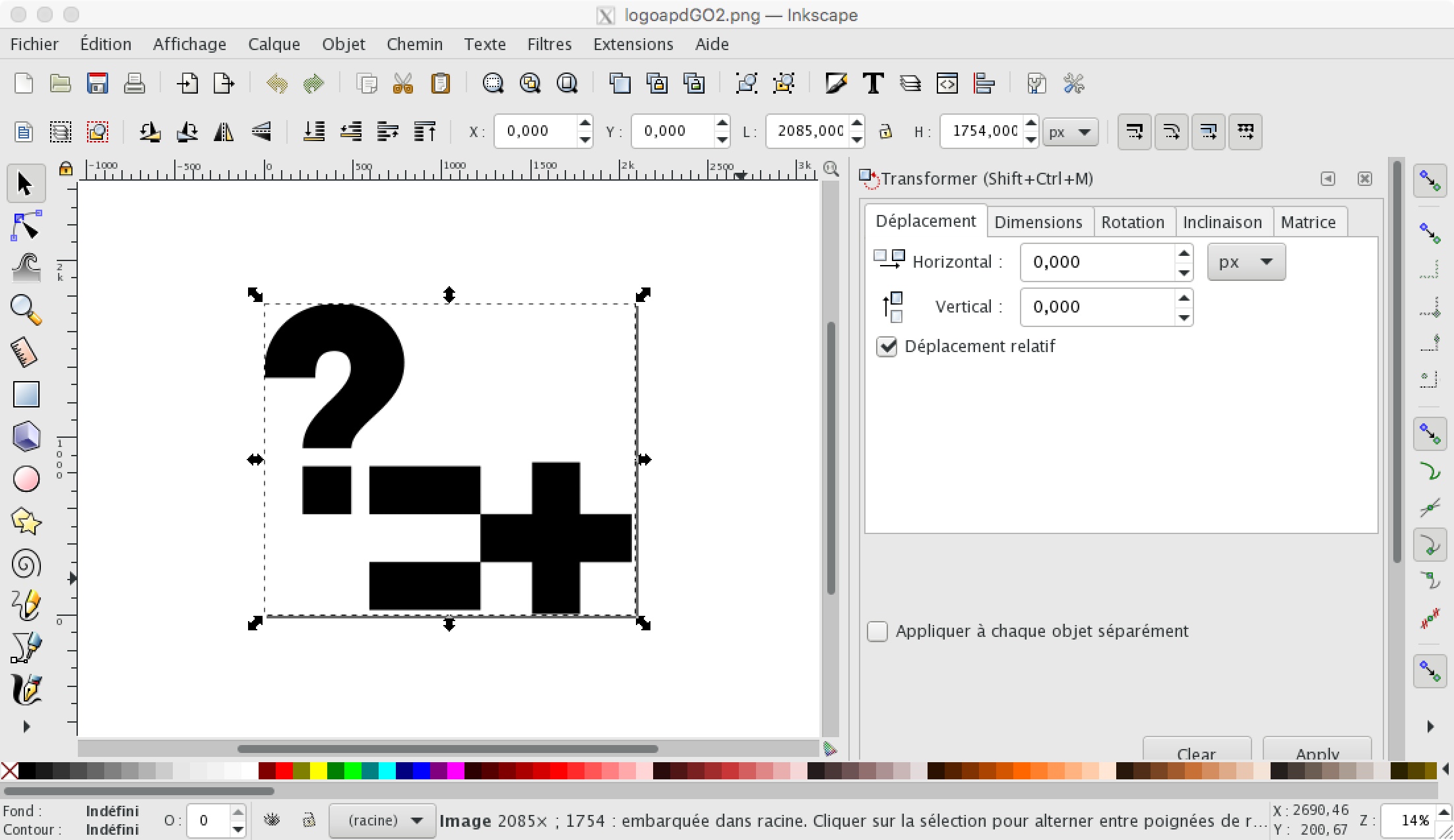
Task: Click the Save document icon
Action: 98,84
